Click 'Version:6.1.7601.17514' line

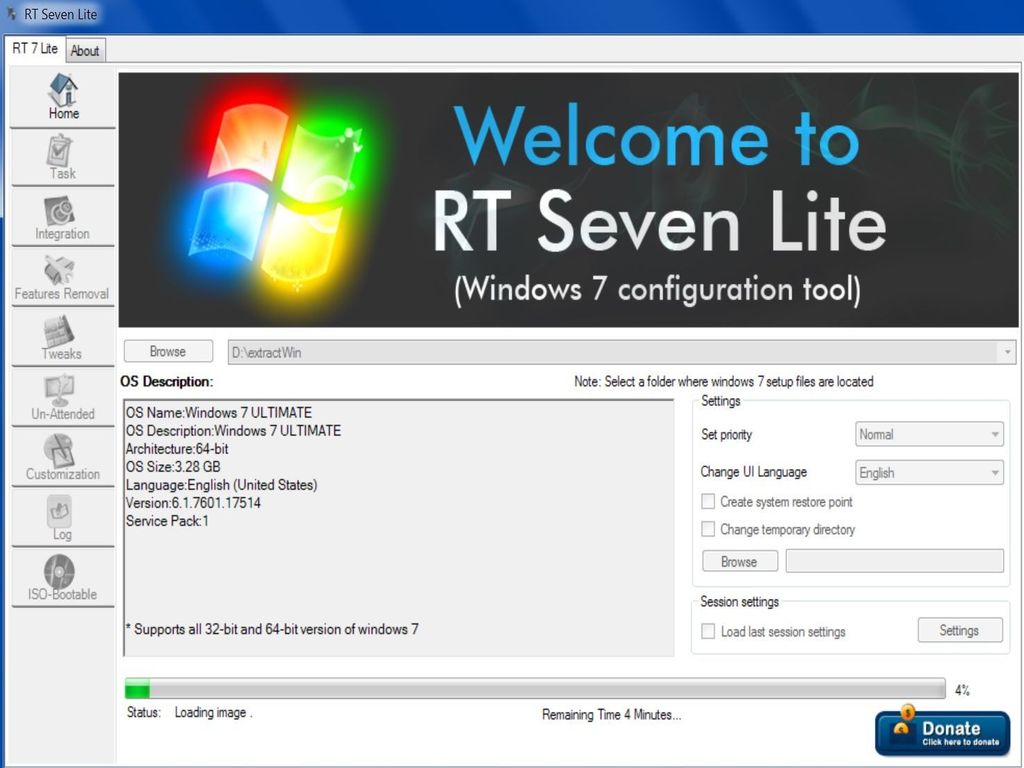[x=193, y=503]
